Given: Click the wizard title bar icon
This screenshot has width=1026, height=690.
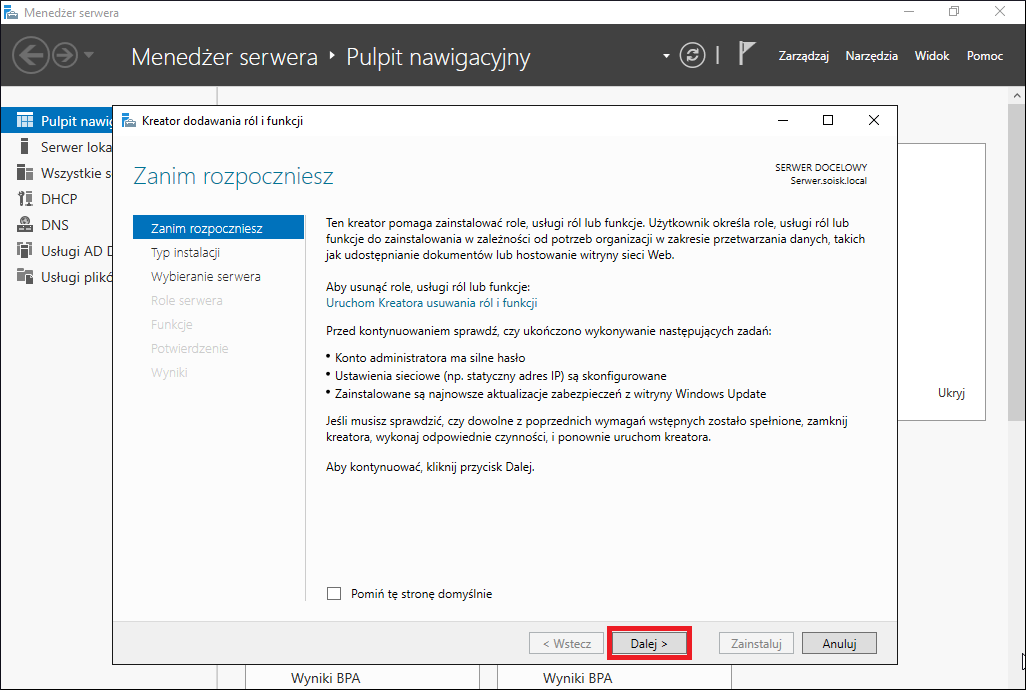Looking at the screenshot, I should tap(129, 121).
